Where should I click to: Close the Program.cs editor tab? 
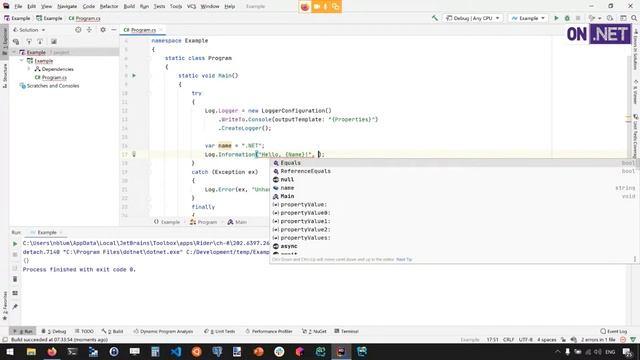(x=161, y=30)
